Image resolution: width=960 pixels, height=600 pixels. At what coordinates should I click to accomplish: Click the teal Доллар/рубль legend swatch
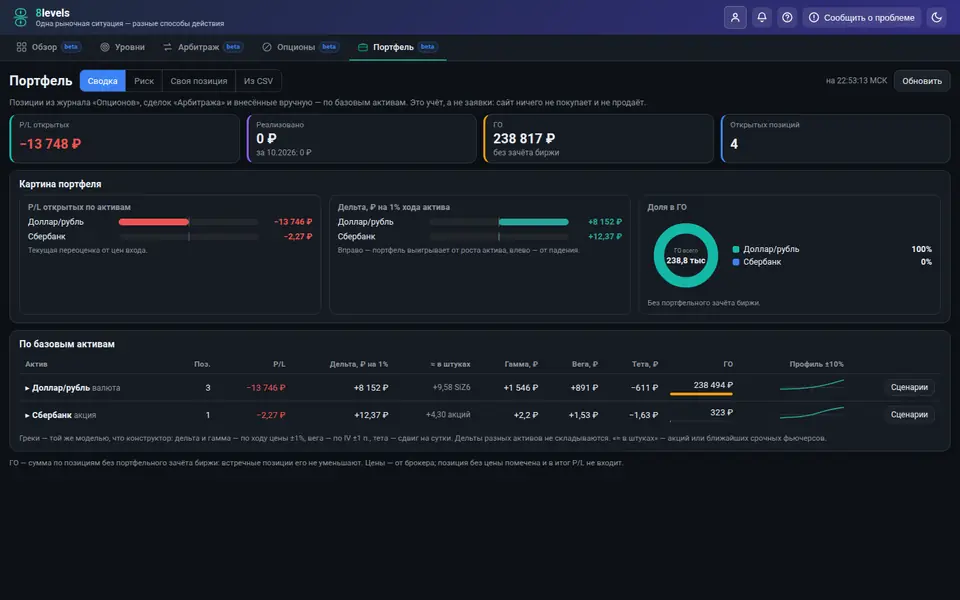[x=736, y=249]
